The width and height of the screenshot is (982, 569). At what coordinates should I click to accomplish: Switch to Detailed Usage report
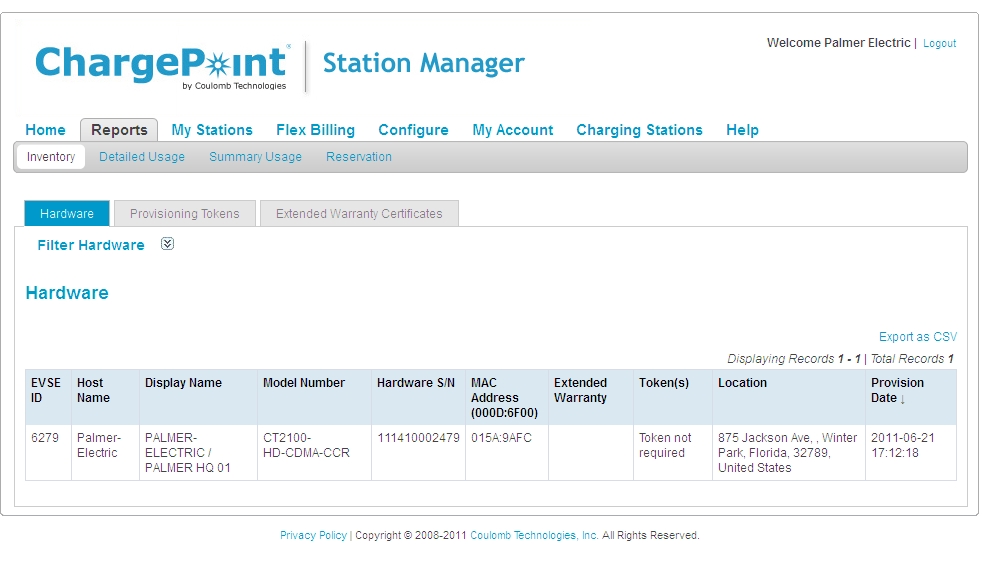[x=142, y=156]
